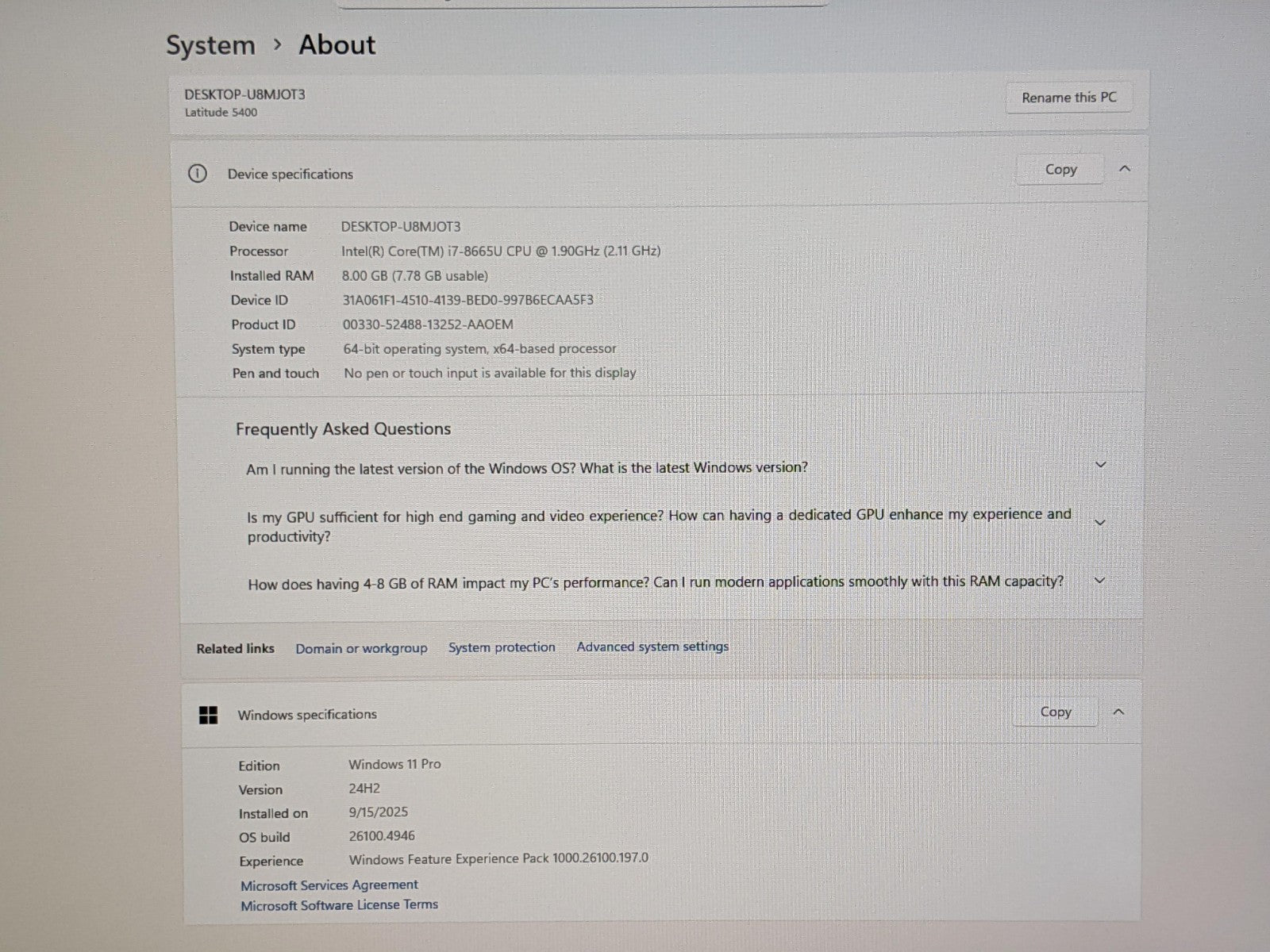Screen dimensions: 1270x952
Task: Expand the latest Windows version FAQ chevron
Action: click(1100, 465)
